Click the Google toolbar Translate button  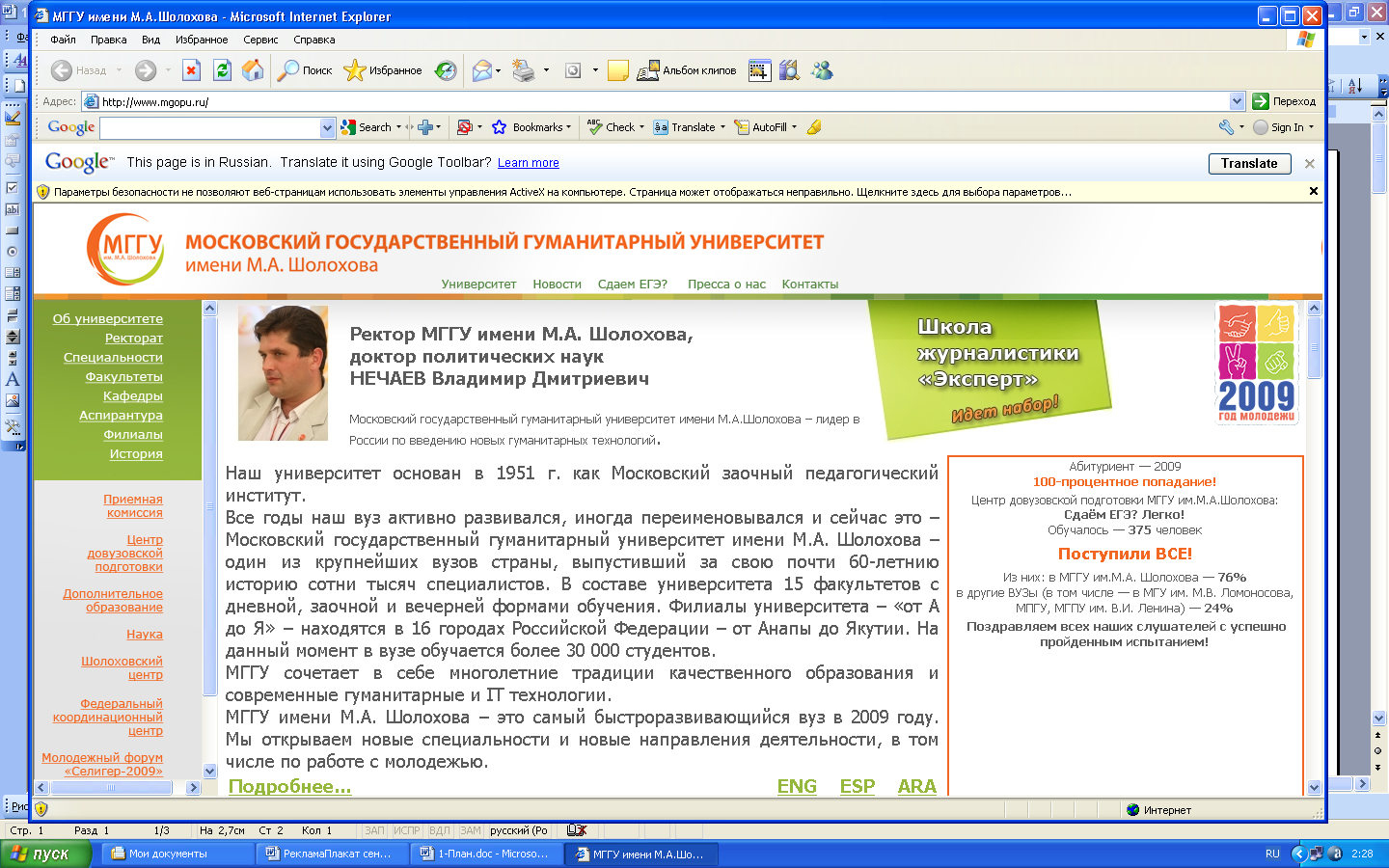tap(684, 127)
